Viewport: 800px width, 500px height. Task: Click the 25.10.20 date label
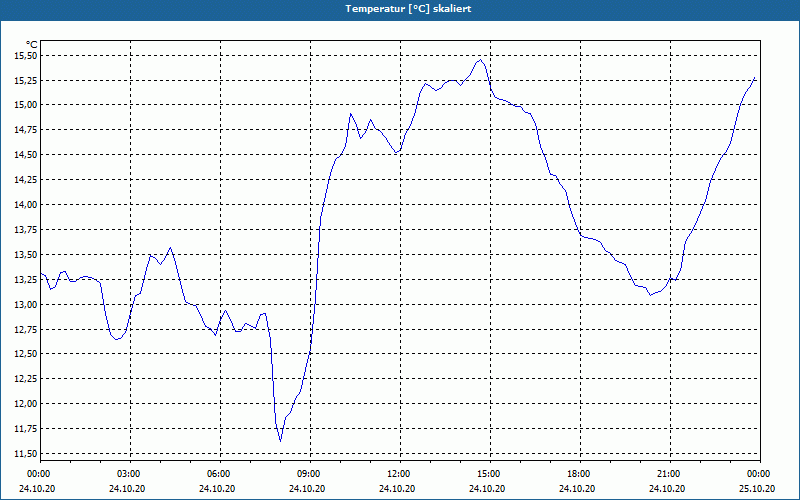(x=757, y=488)
